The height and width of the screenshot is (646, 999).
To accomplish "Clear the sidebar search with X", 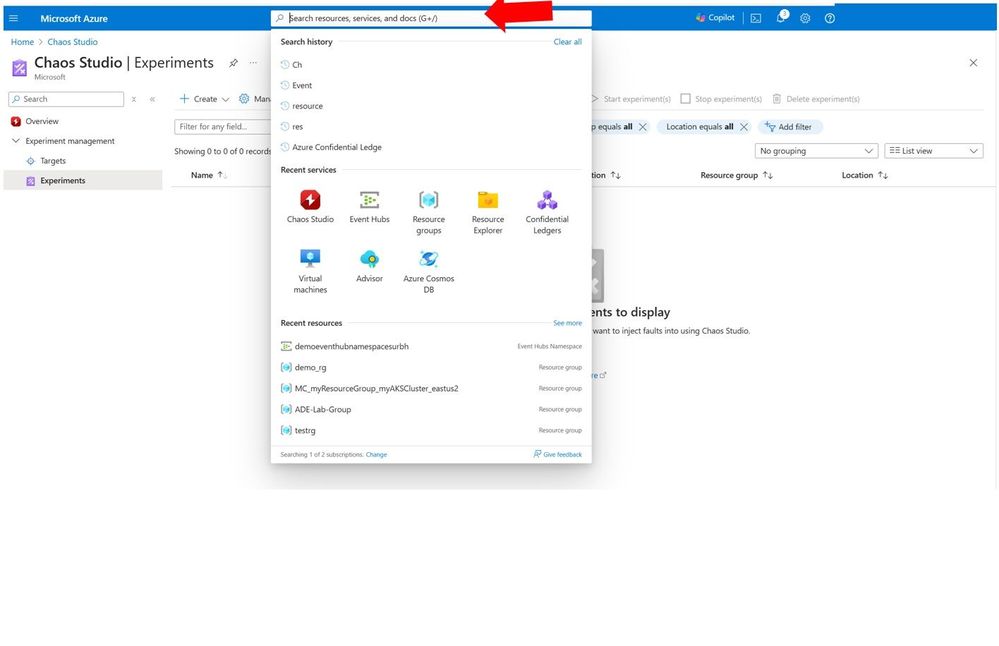I will 134,99.
